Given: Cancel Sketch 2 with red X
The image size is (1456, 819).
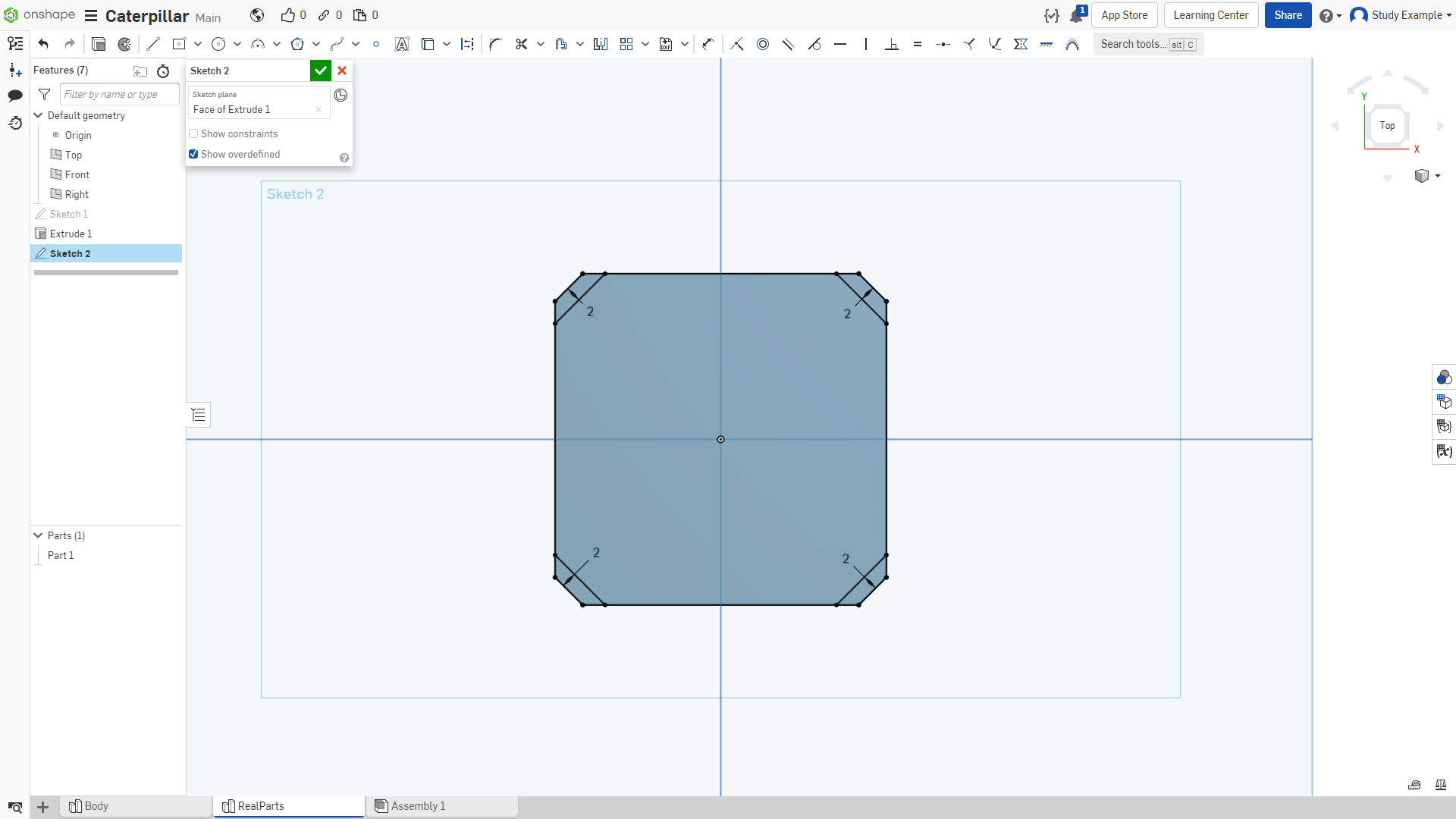Looking at the screenshot, I should [x=342, y=71].
